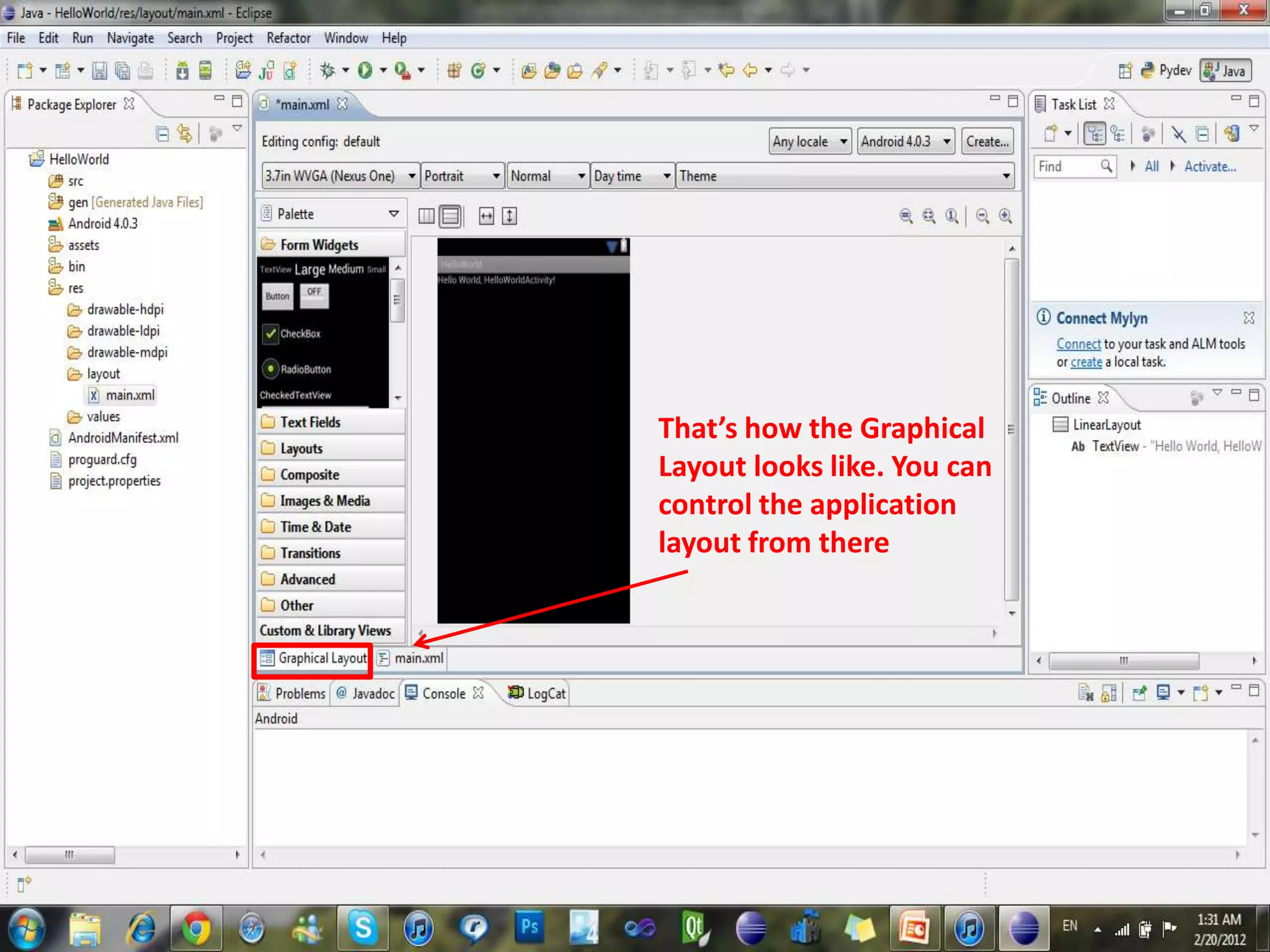Click the match parent height icon
1270x952 pixels.
click(509, 216)
